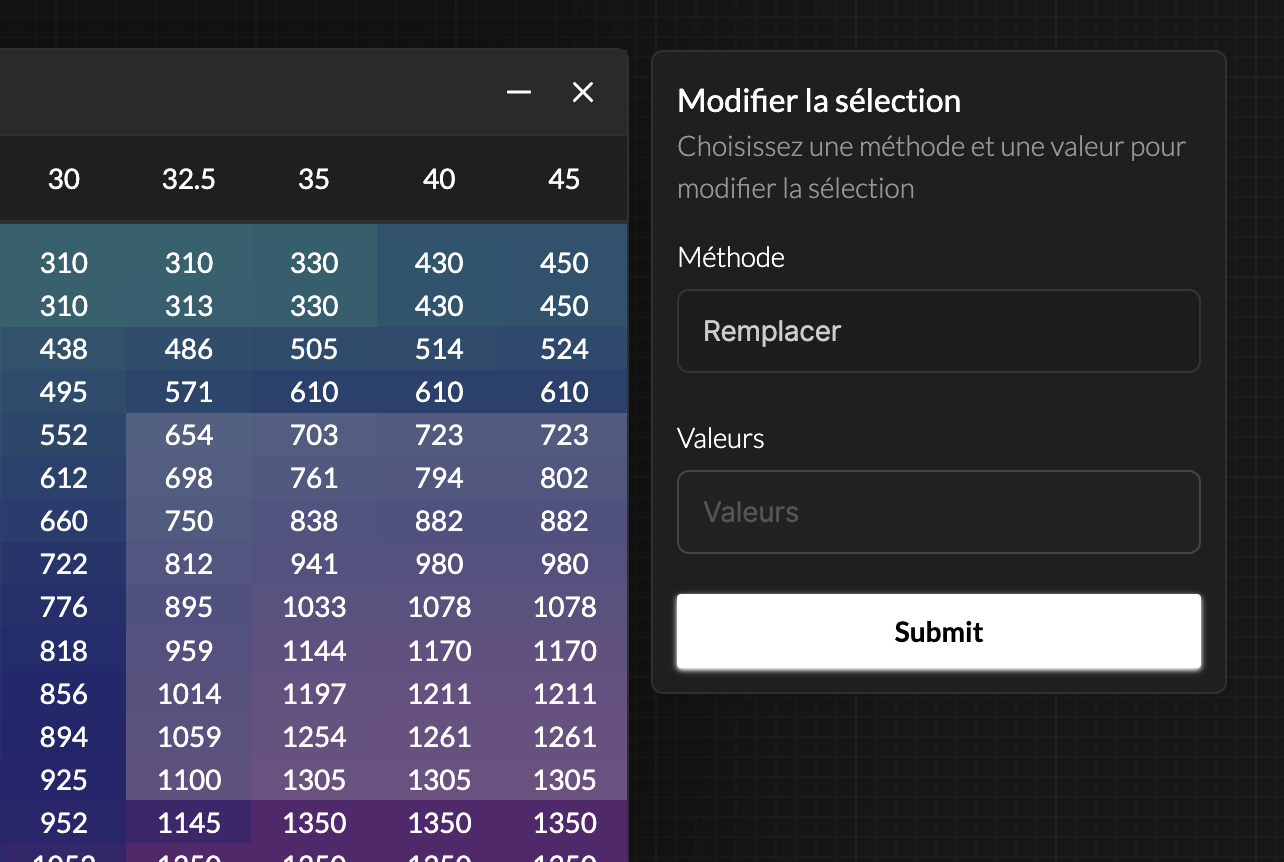
Task: Click the cell containing 438
Action: click(x=64, y=349)
